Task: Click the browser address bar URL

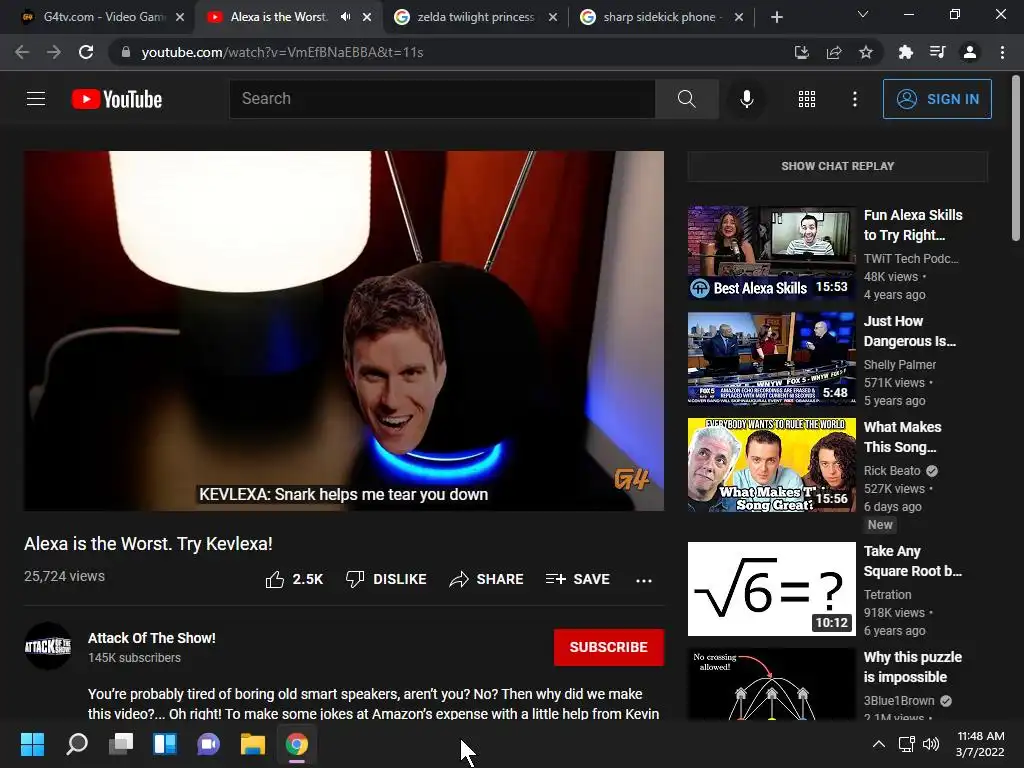Action: pos(283,52)
